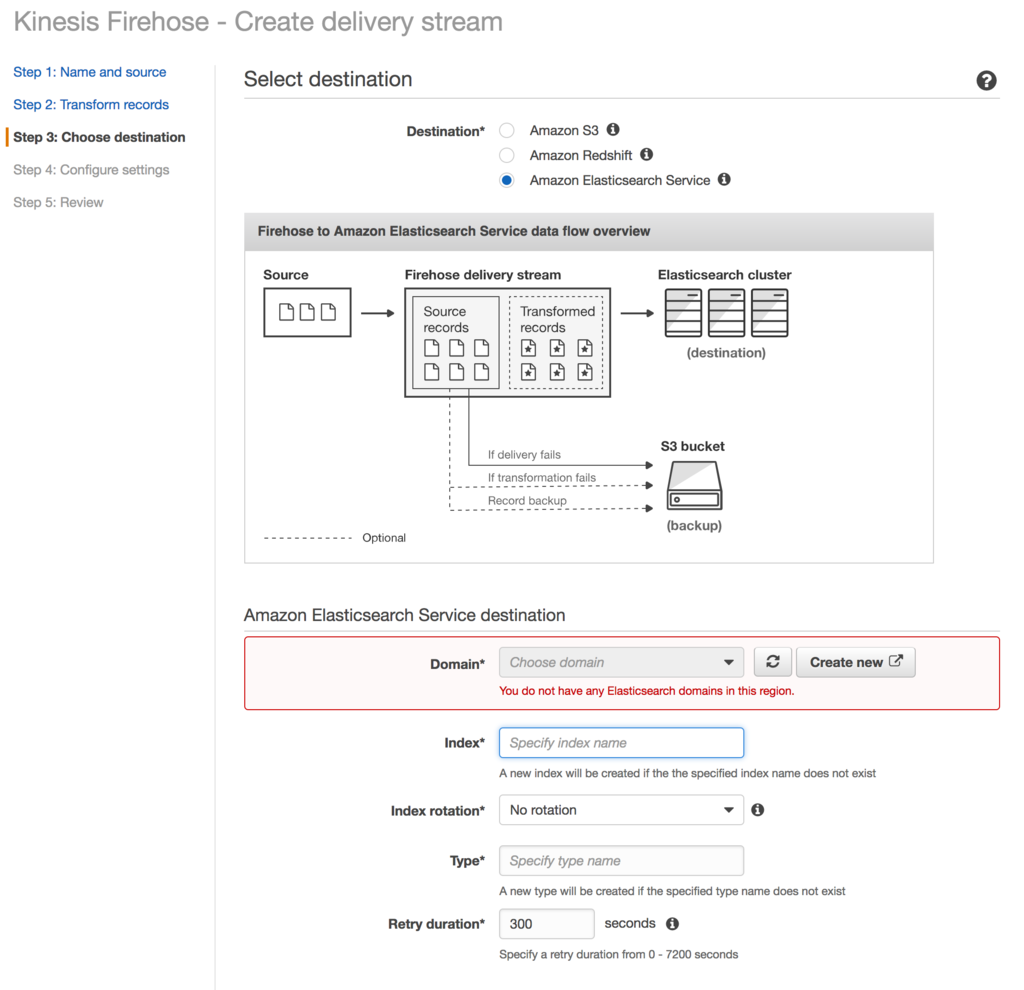Screen dimensions: 1024x990
Task: Open the help question mark icon
Action: coord(986,80)
